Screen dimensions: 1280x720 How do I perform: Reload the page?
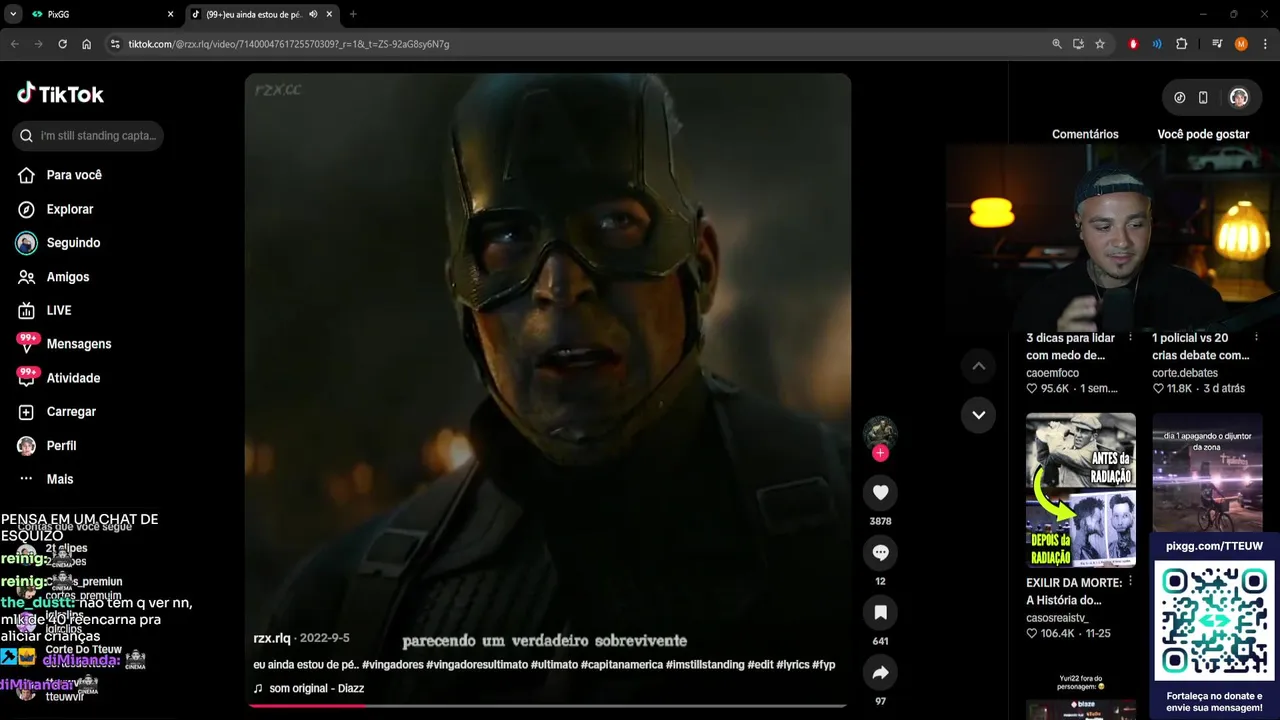click(63, 44)
